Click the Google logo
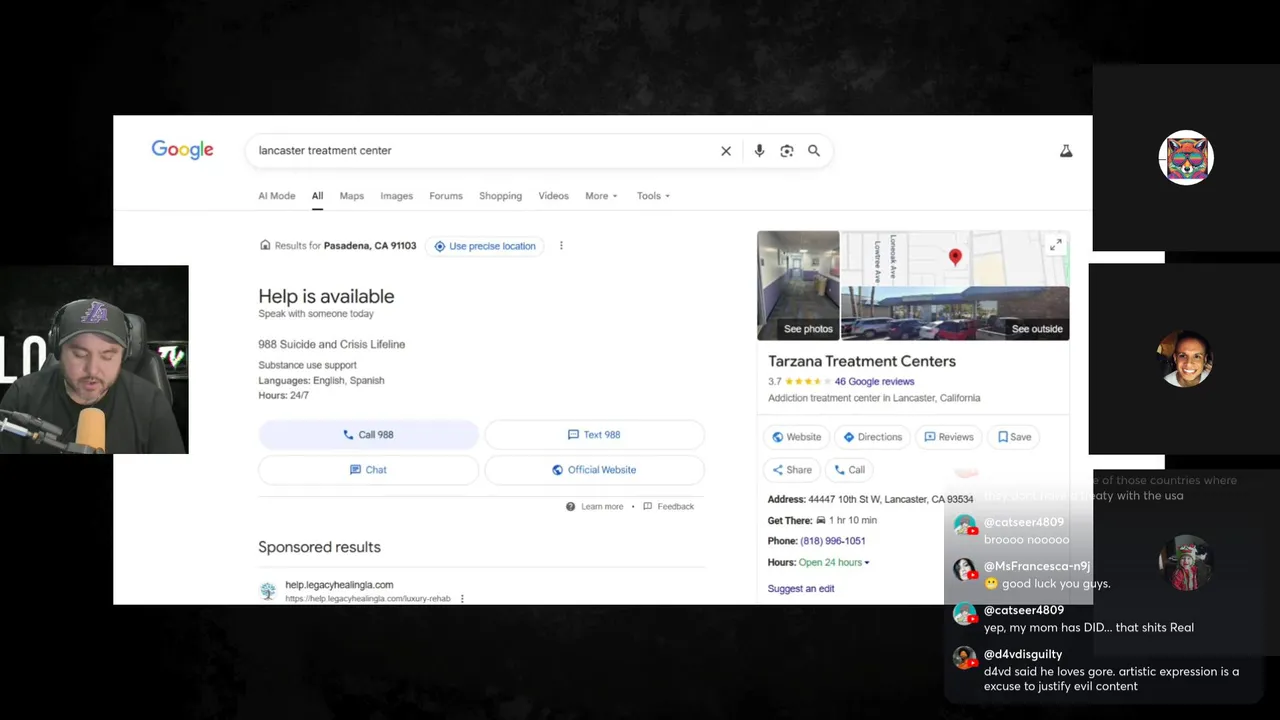The width and height of the screenshot is (1280, 720). tap(182, 150)
